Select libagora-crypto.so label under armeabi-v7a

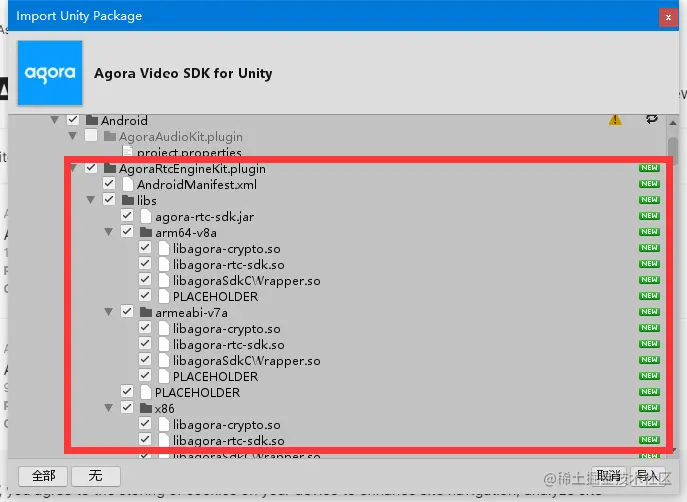227,329
